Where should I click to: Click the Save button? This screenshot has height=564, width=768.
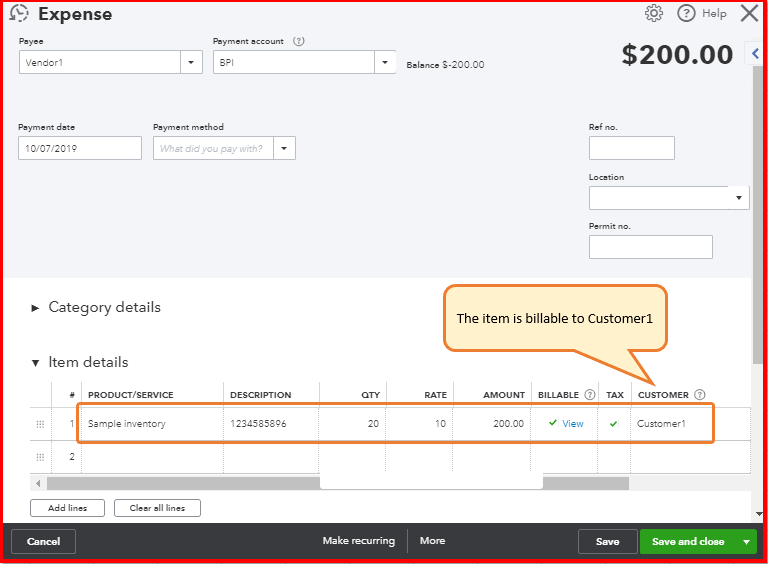[x=607, y=542]
